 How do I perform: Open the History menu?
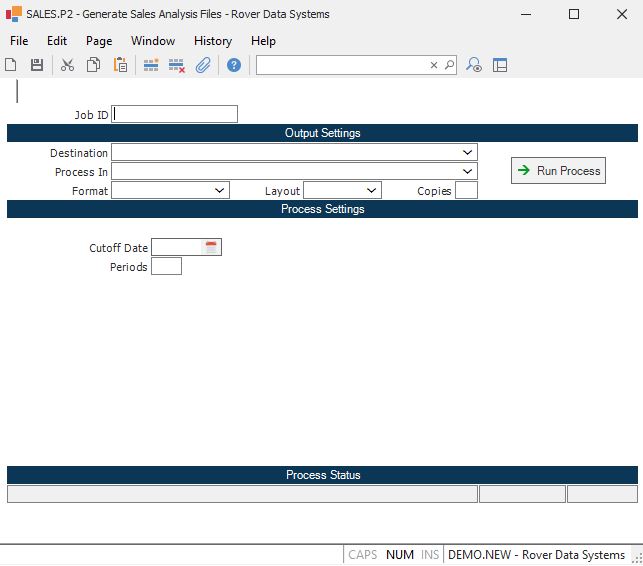point(212,41)
